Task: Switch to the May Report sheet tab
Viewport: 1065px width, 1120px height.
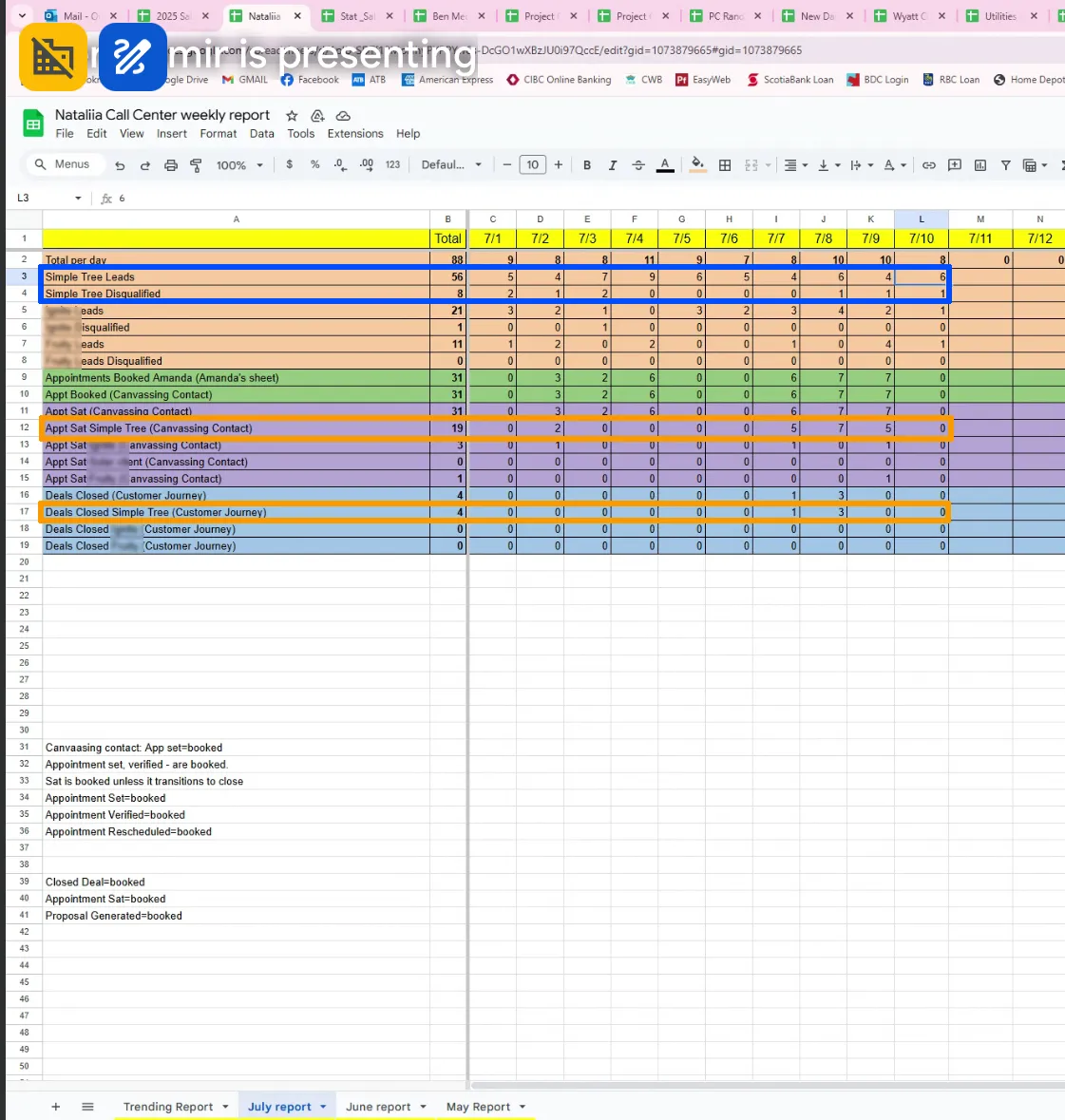Action: pyautogui.click(x=478, y=1107)
